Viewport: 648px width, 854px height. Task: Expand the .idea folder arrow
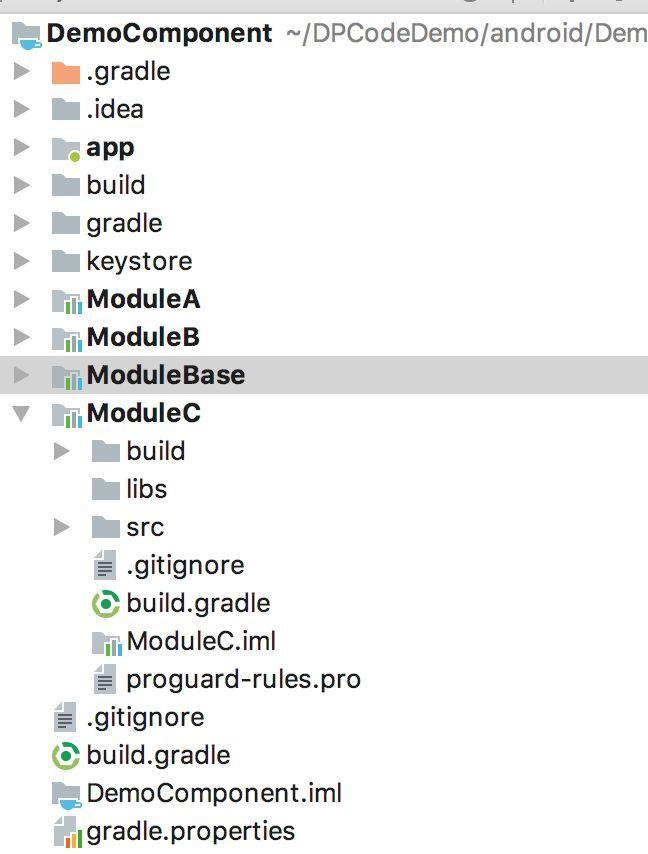click(x=21, y=110)
